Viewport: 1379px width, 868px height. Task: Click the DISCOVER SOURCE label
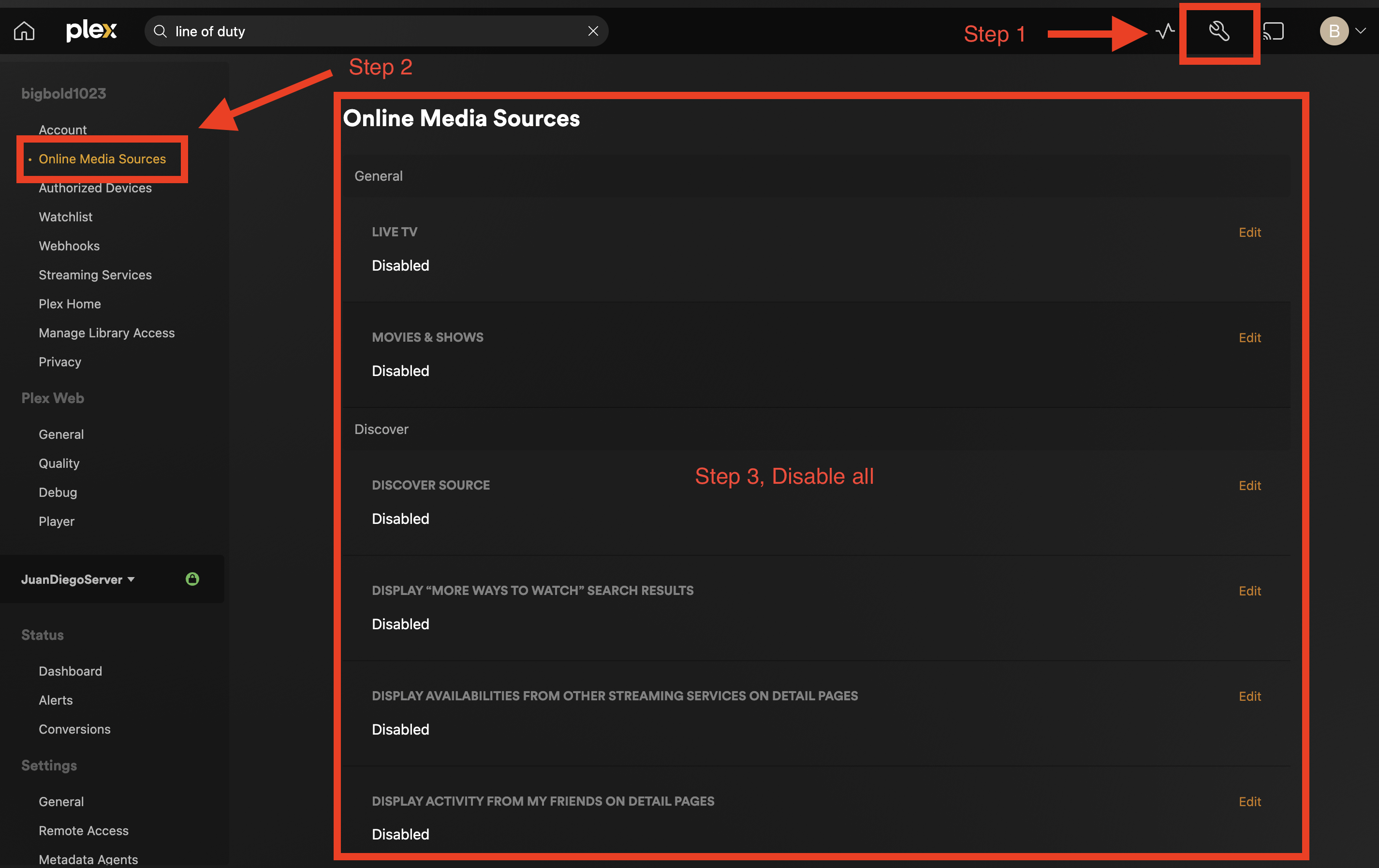pos(431,485)
